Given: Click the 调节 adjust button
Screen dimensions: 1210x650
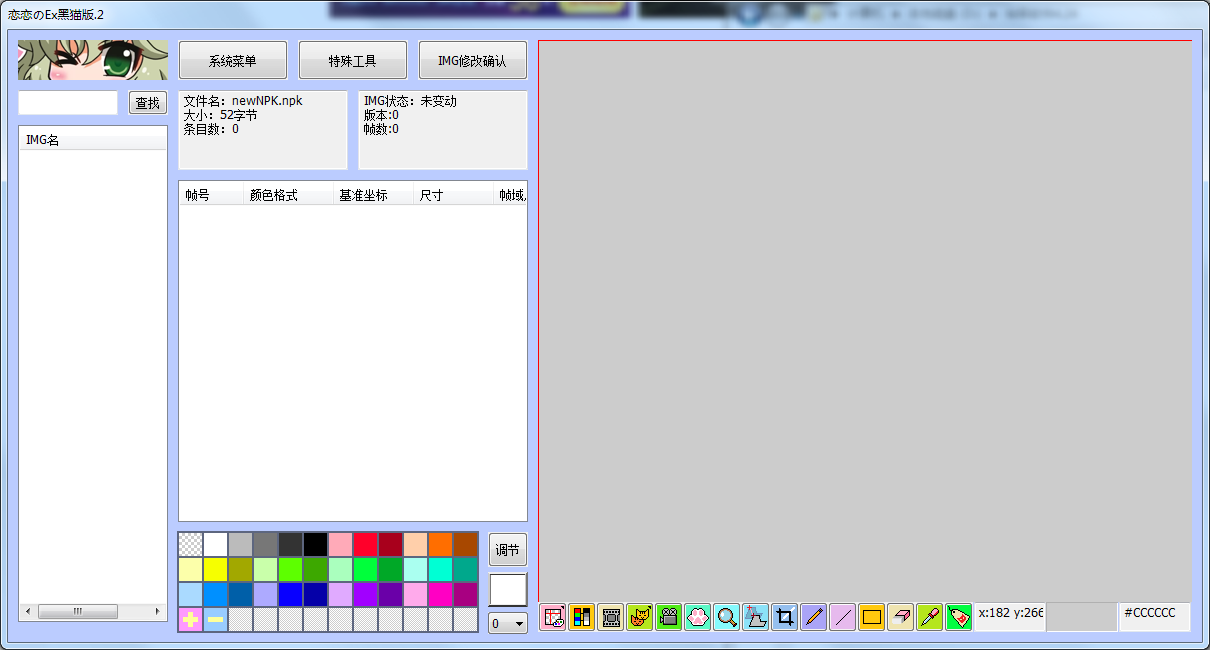Looking at the screenshot, I should tap(508, 550).
